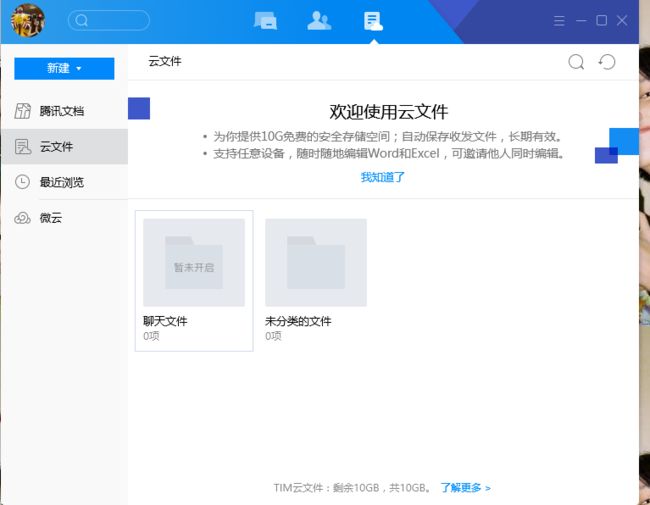Select 腾讯文档 in the sidebar

pos(65,111)
